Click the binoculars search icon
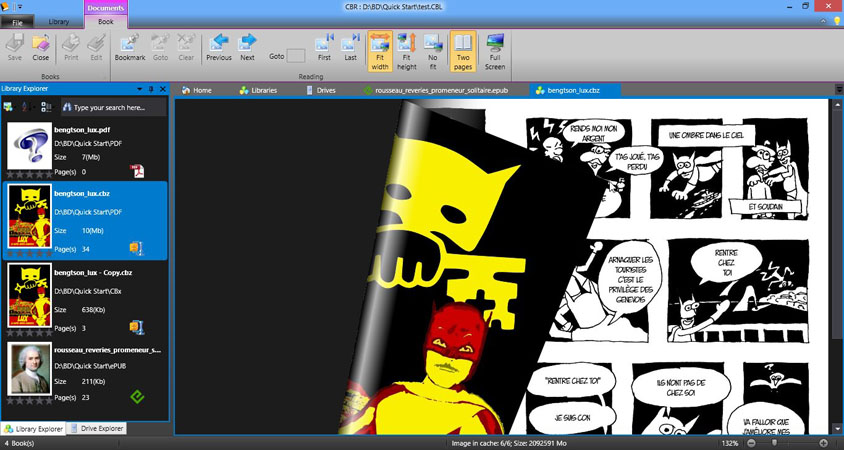This screenshot has height=450, width=844. click(x=67, y=107)
